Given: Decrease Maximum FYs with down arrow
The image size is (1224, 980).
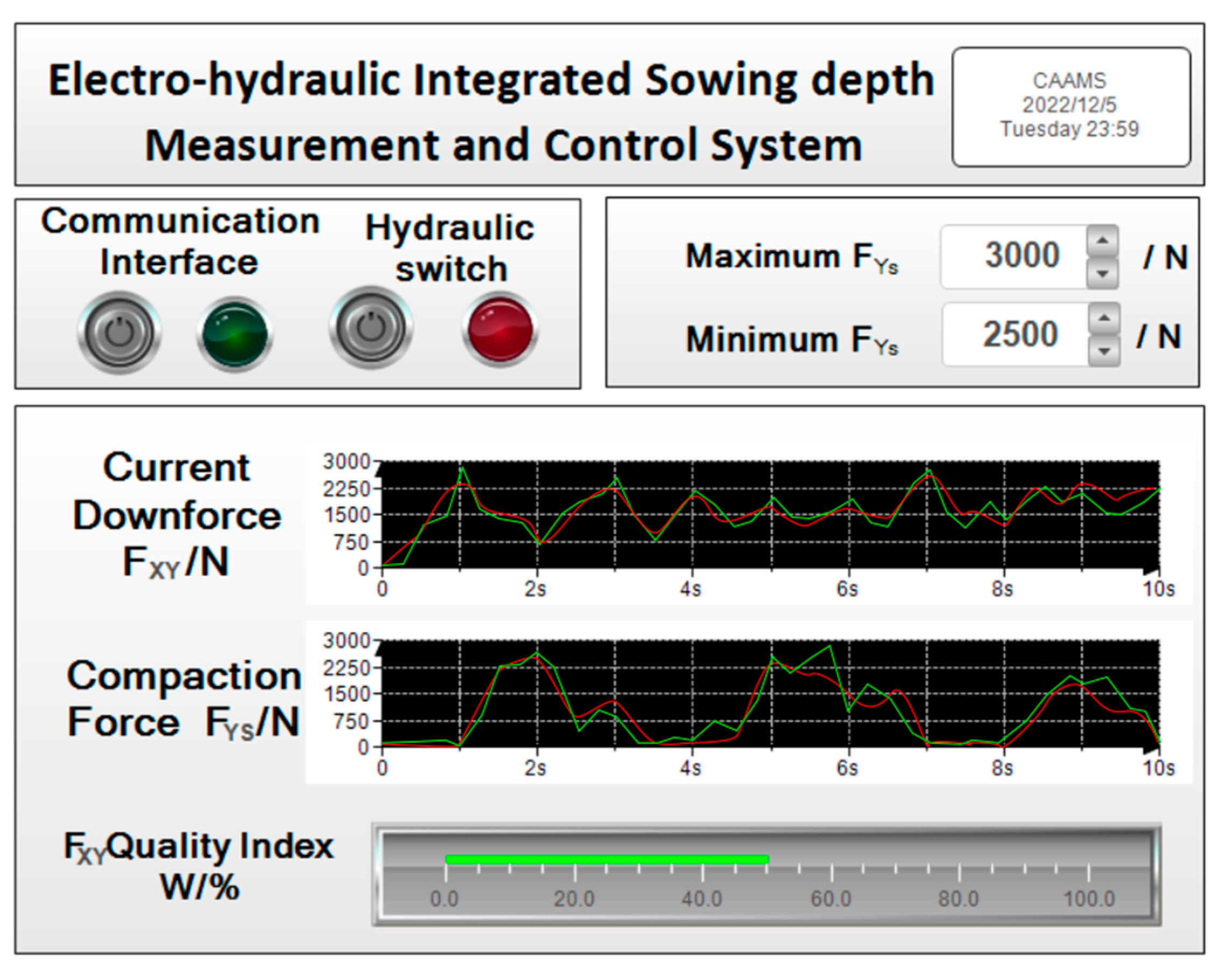Looking at the screenshot, I should point(1102,274).
